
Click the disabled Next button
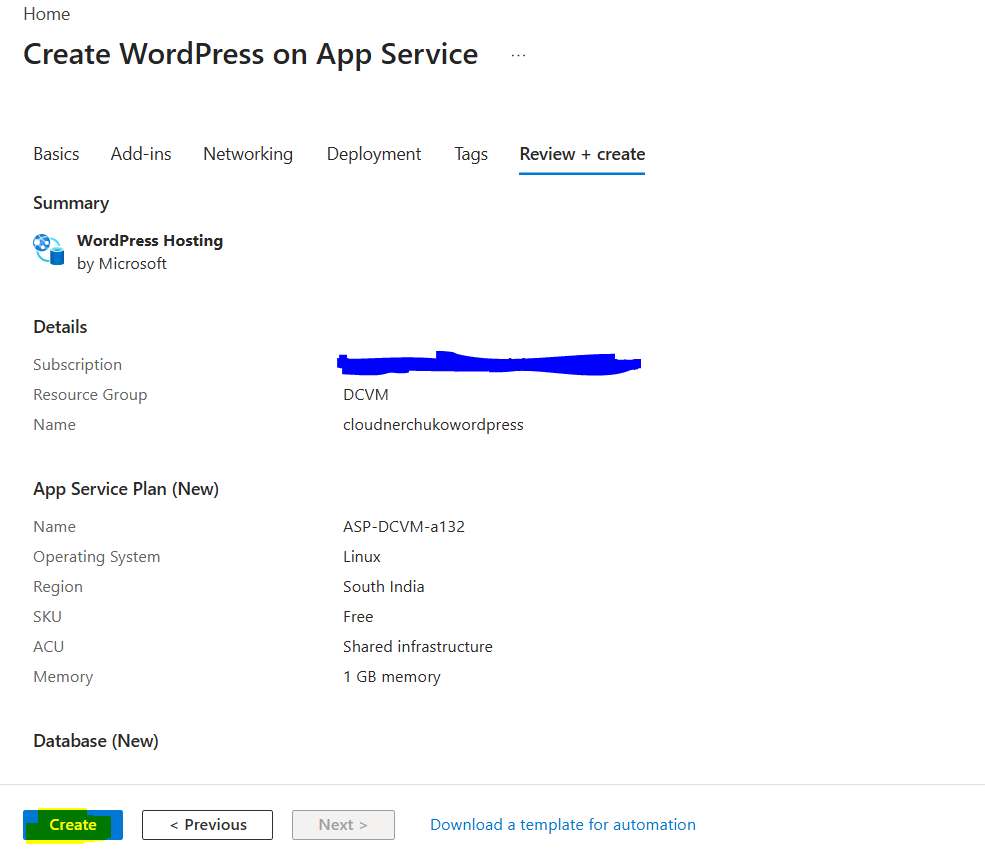point(343,825)
